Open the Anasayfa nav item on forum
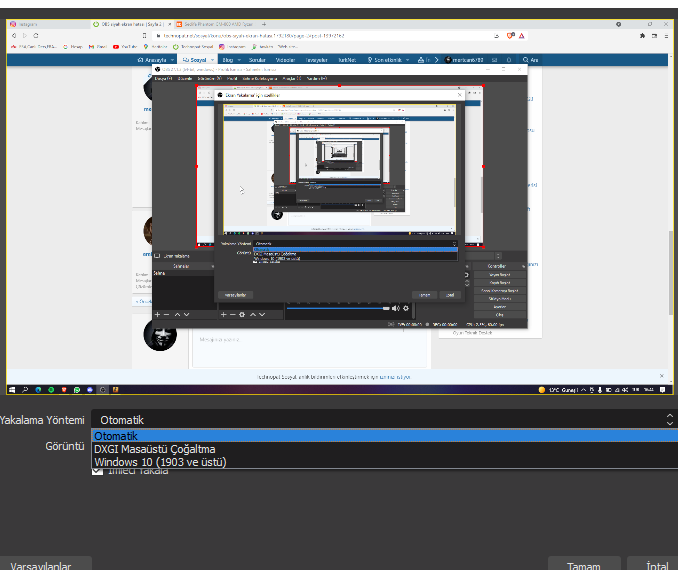This screenshot has height=570, width=678. 152,60
